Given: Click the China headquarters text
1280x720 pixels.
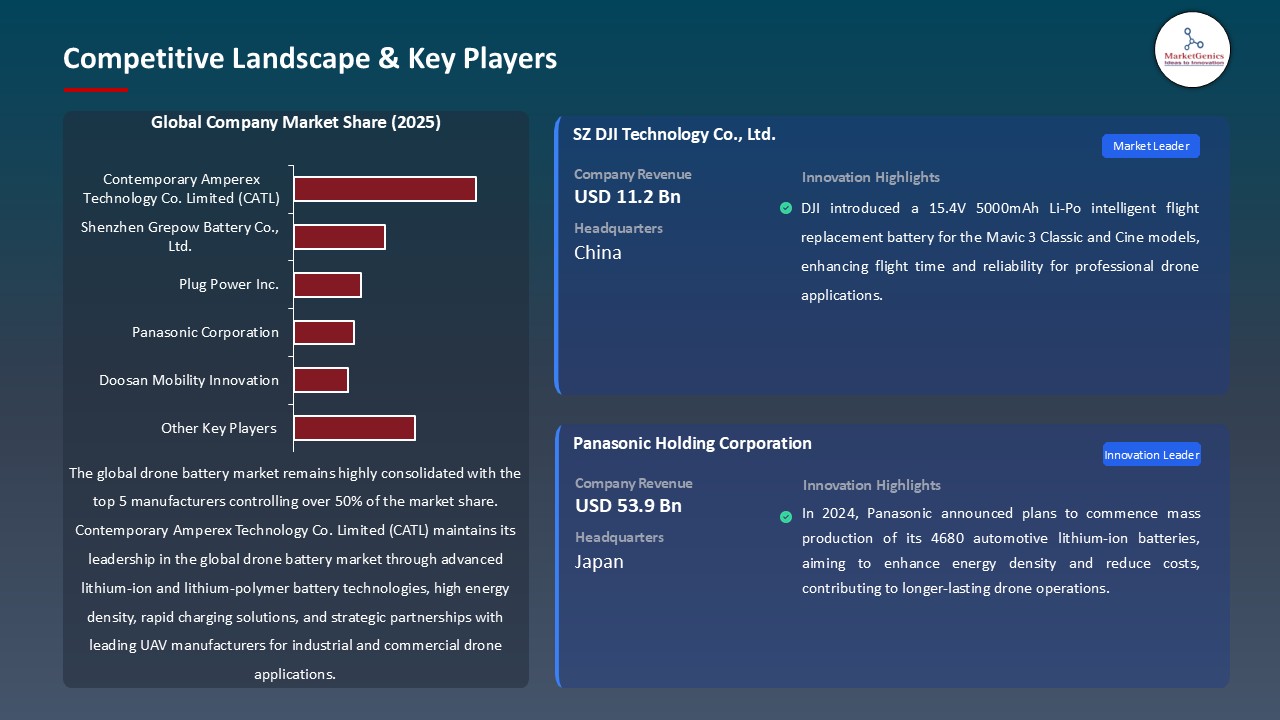Looking at the screenshot, I should tap(598, 253).
